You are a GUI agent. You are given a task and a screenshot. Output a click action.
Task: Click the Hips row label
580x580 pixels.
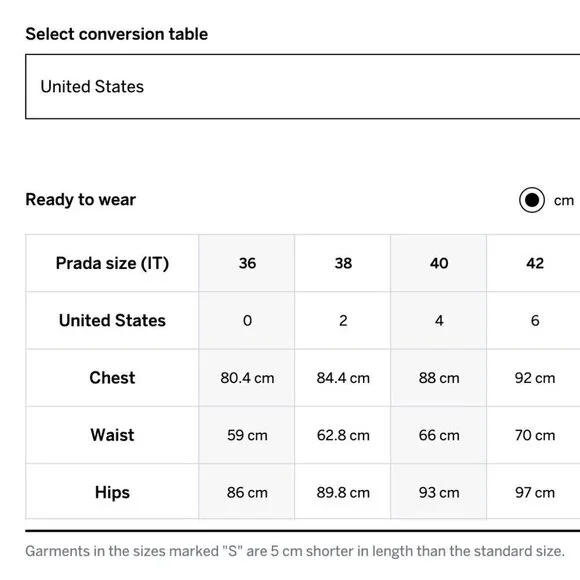[x=112, y=492]
